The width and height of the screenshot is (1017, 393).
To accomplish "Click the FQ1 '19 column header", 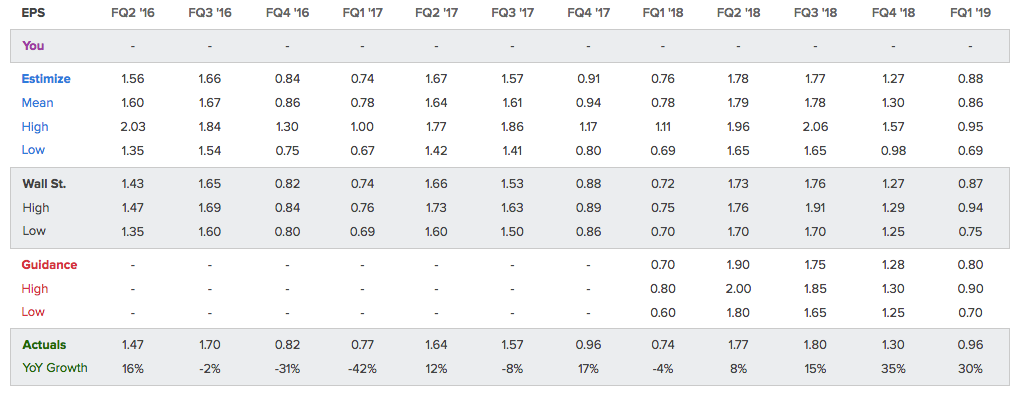I will click(970, 12).
